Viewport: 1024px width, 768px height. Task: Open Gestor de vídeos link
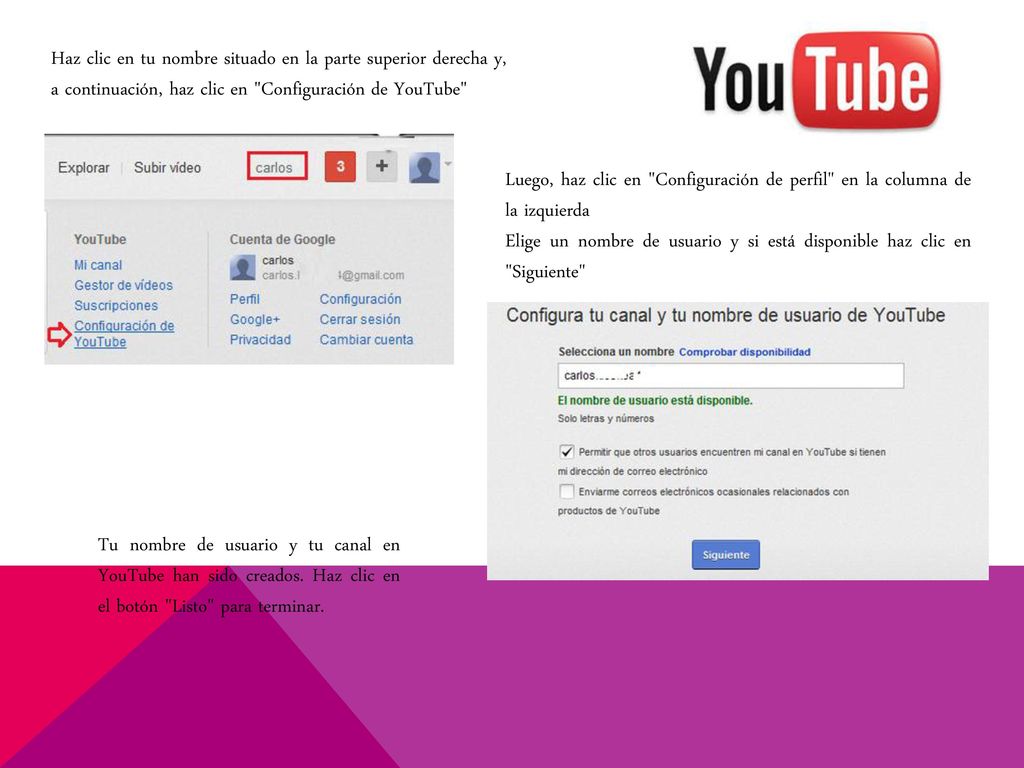click(x=123, y=285)
